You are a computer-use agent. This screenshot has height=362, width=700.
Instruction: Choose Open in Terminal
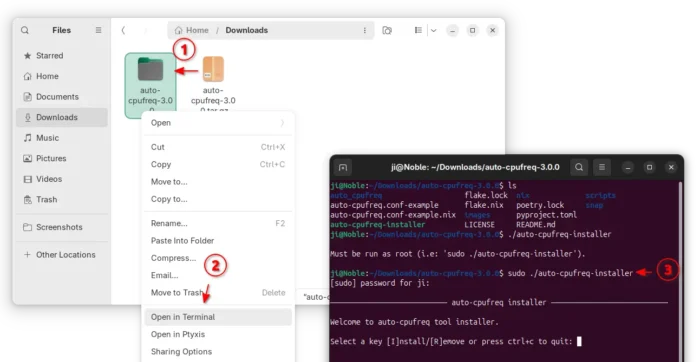[x=218, y=317]
